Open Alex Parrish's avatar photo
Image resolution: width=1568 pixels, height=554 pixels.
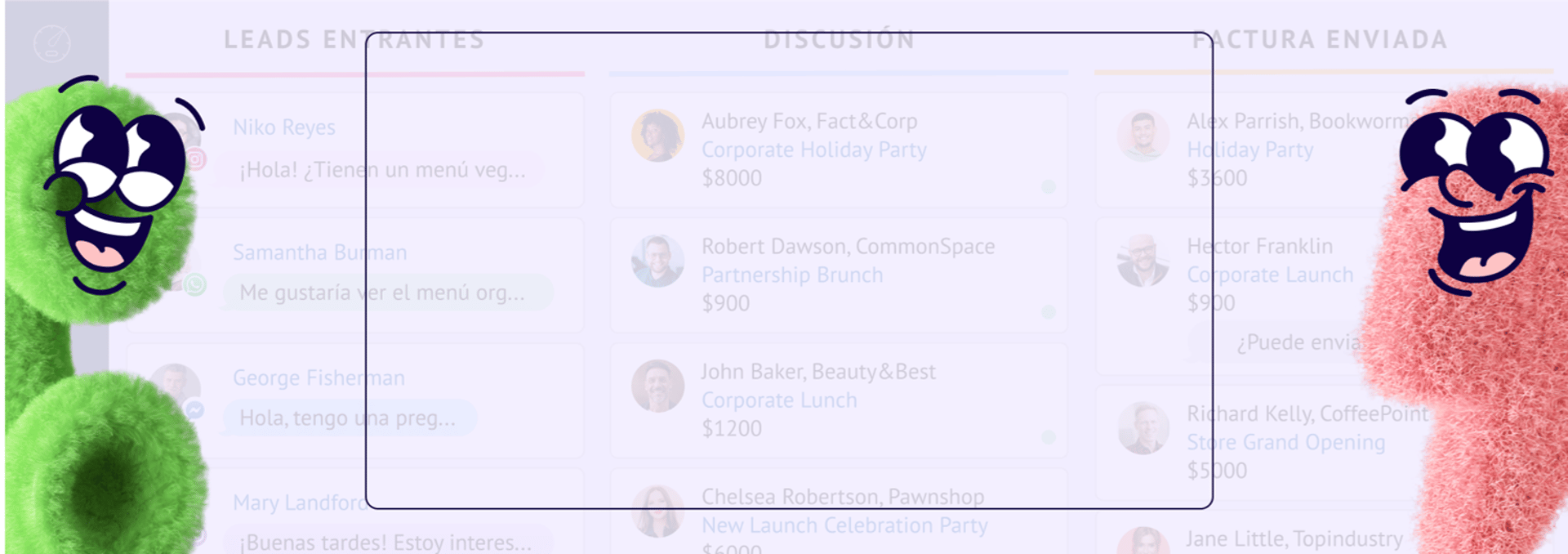pos(1143,136)
